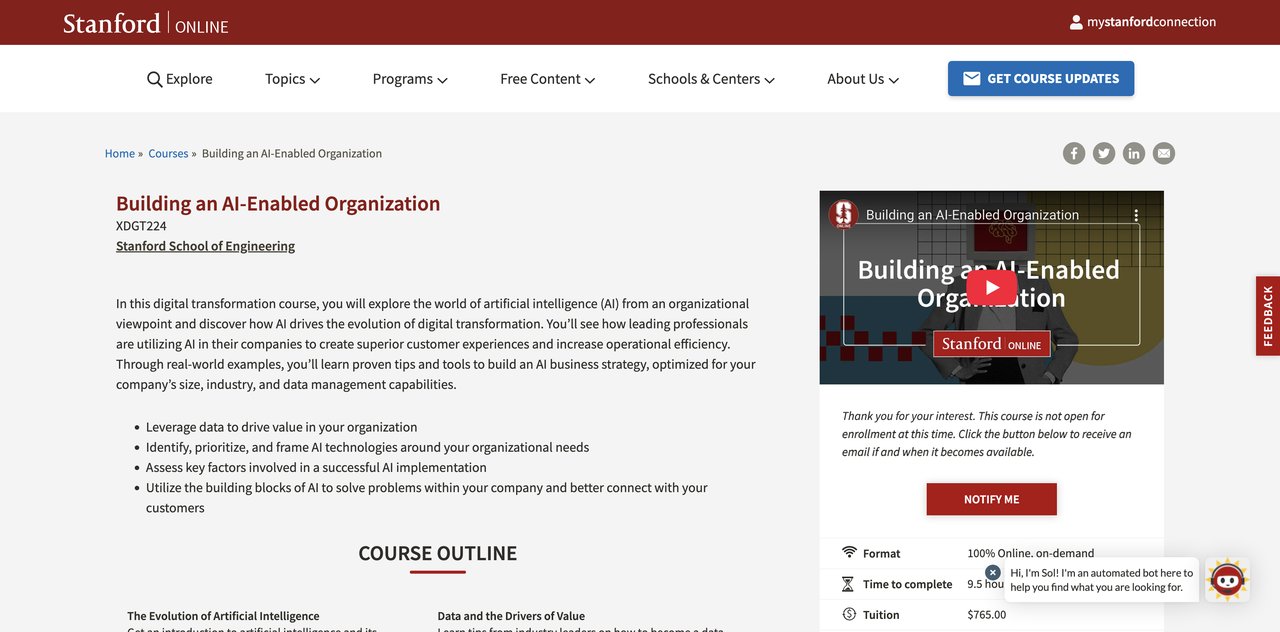Expand the Topics dropdown menu
Screen dimensions: 1280x632
pyautogui.click(x=292, y=79)
